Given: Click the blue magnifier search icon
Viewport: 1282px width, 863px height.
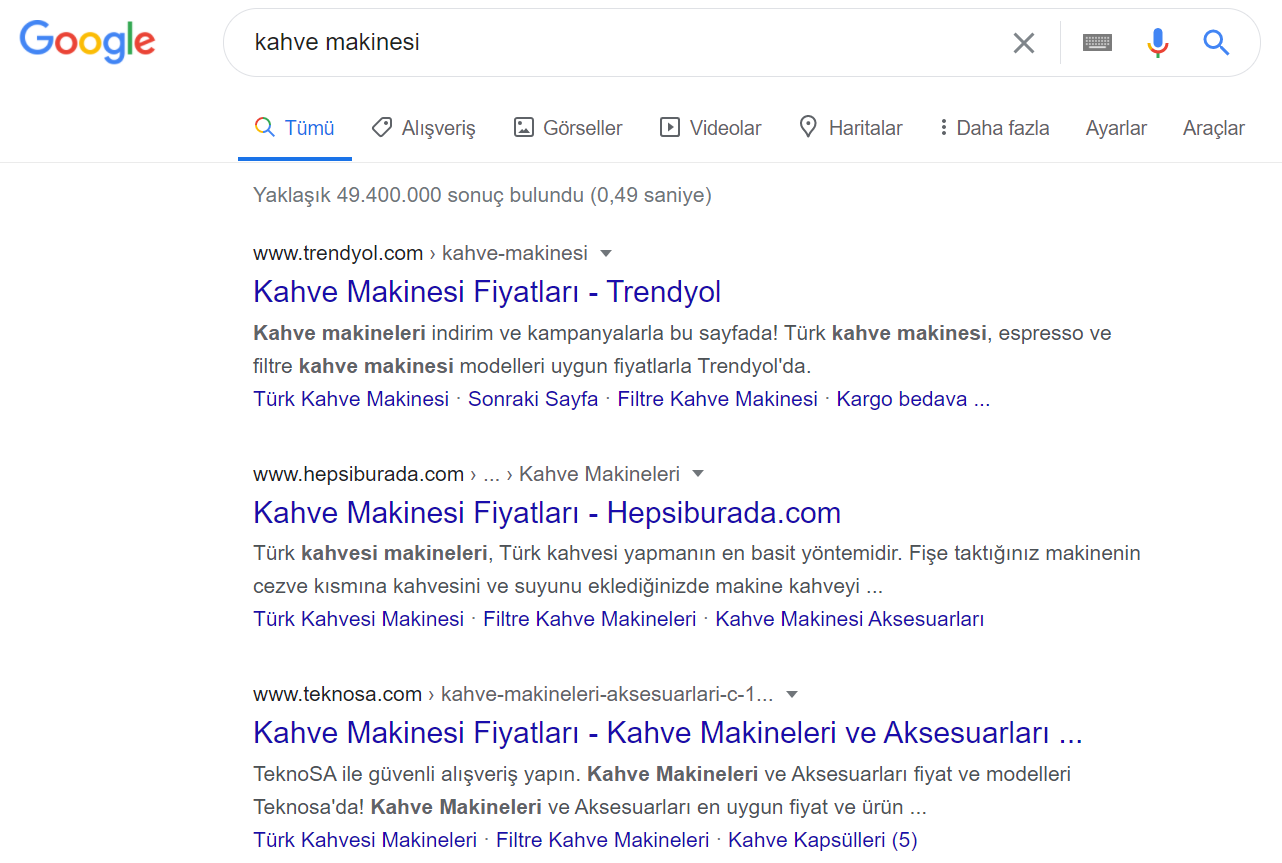Looking at the screenshot, I should pyautogui.click(x=1216, y=43).
